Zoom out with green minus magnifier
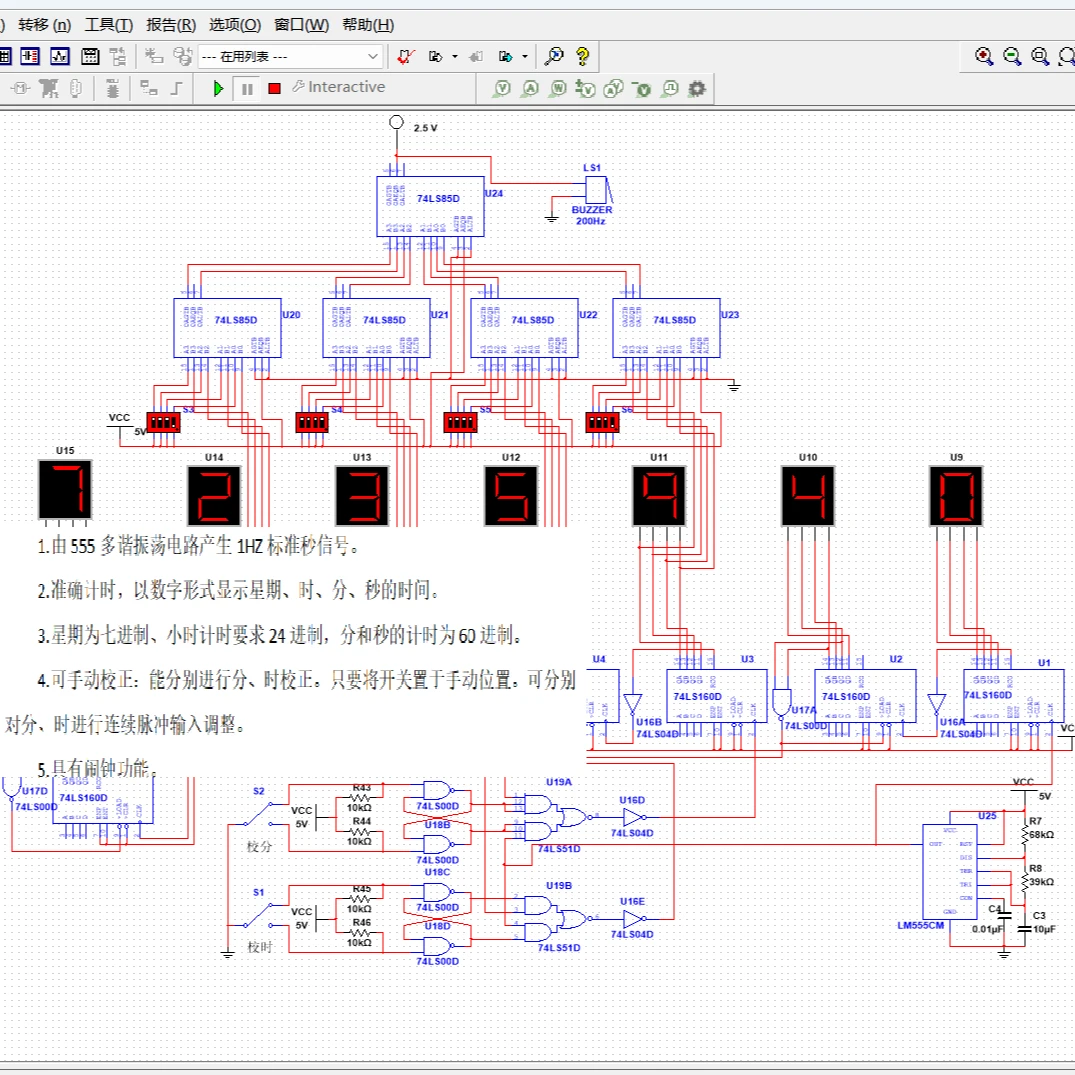Image resolution: width=1075 pixels, height=1075 pixels. coord(1013,56)
